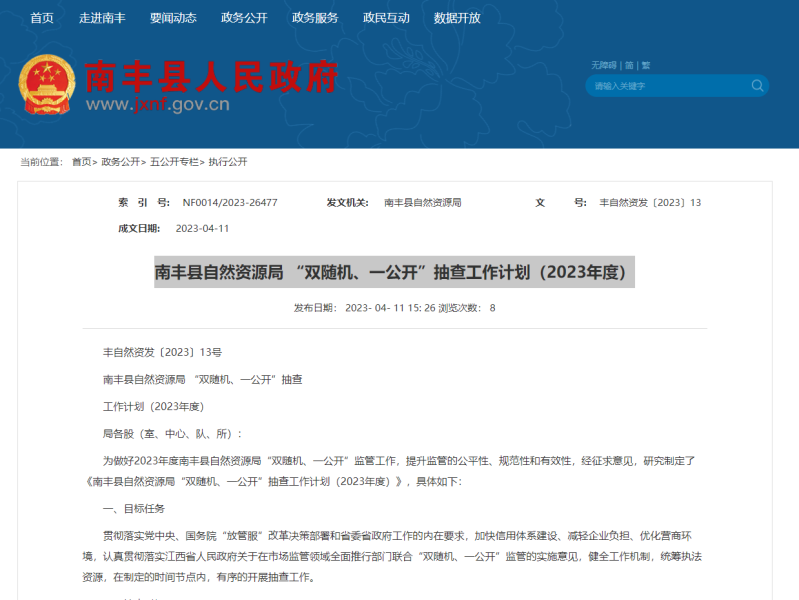
Task: Select the document number 丰自然资发〔2023〕13
Action: coord(650,203)
